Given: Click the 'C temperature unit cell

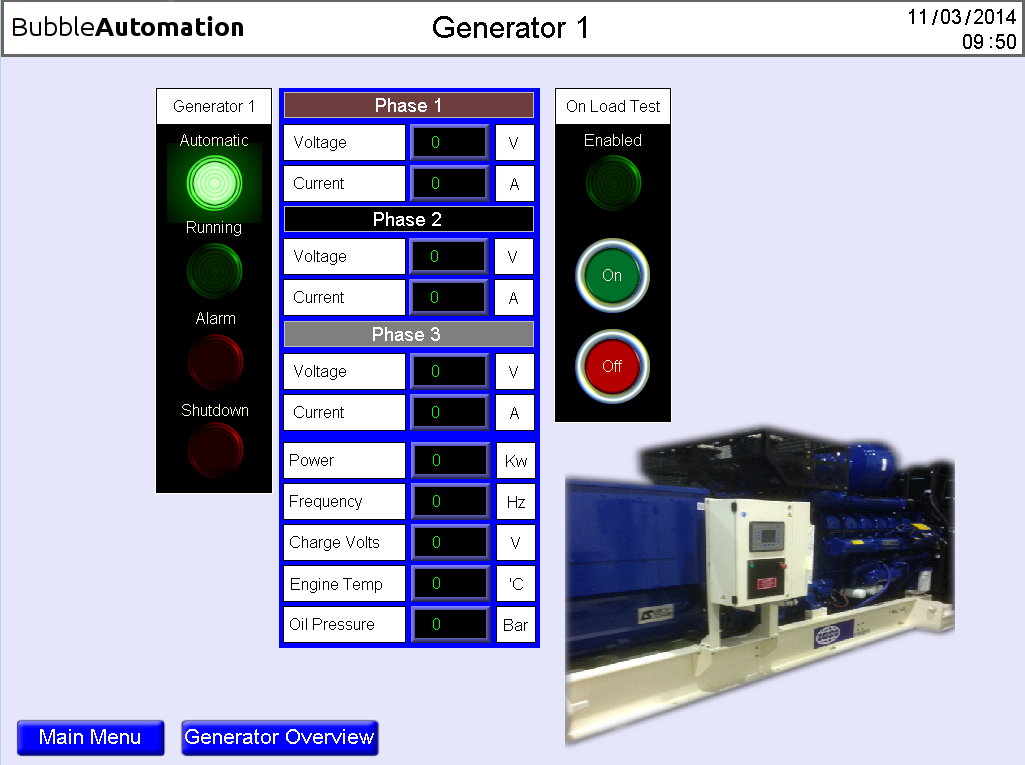Looking at the screenshot, I should [x=516, y=583].
